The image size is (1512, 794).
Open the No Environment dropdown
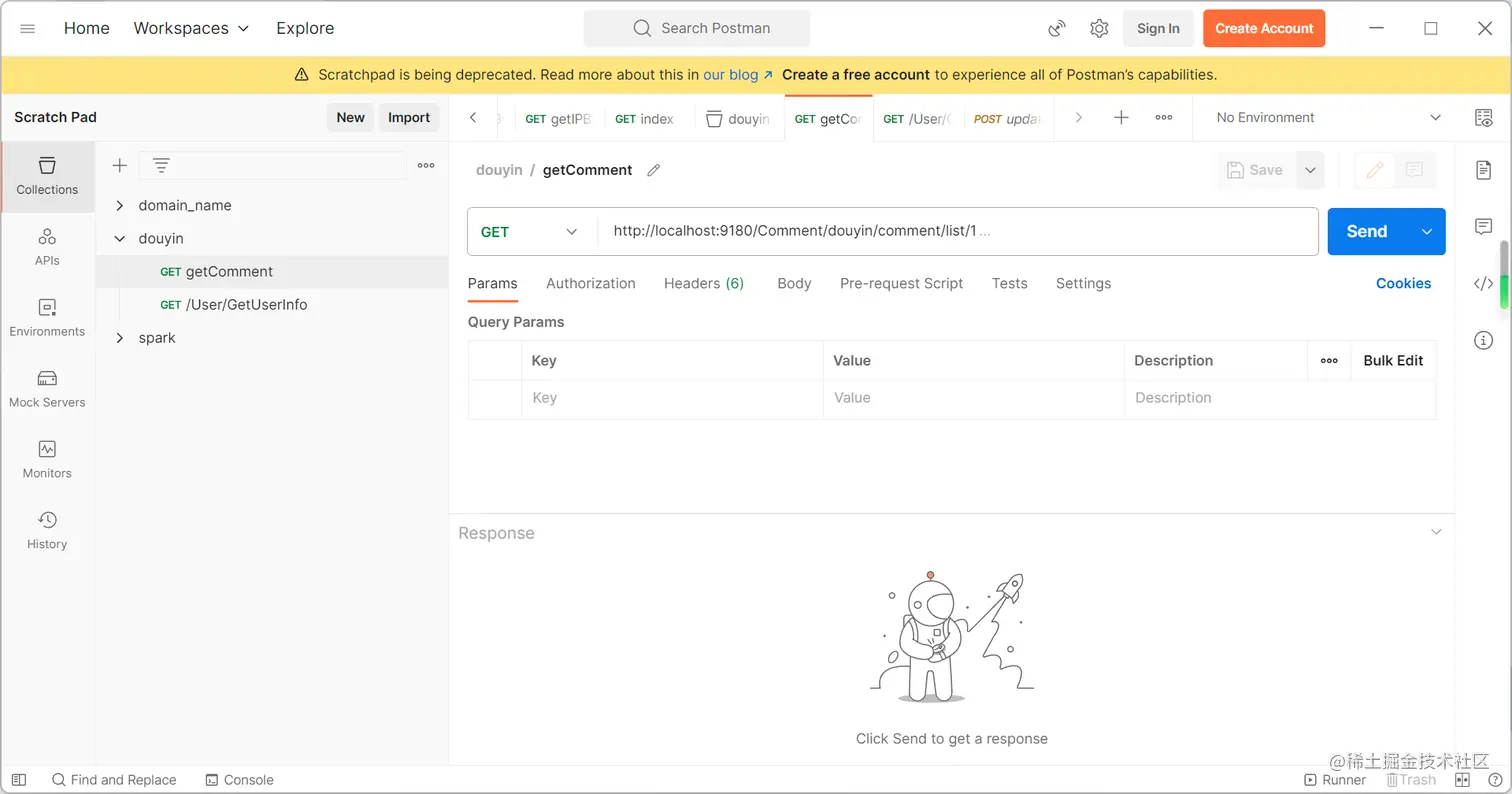point(1328,117)
